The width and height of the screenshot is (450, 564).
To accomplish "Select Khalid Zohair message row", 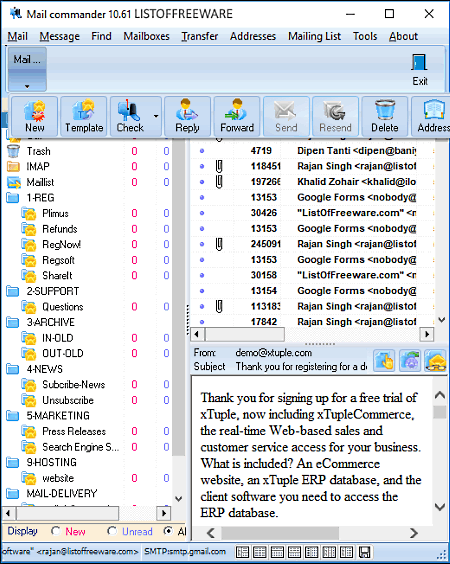I will click(x=312, y=182).
